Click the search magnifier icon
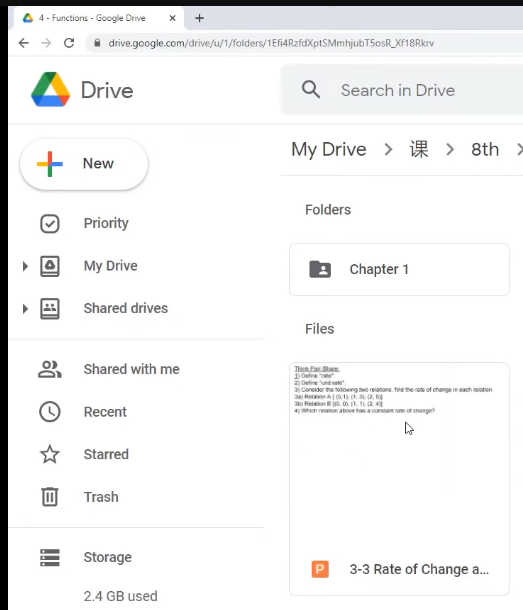This screenshot has height=610, width=523. [x=311, y=89]
